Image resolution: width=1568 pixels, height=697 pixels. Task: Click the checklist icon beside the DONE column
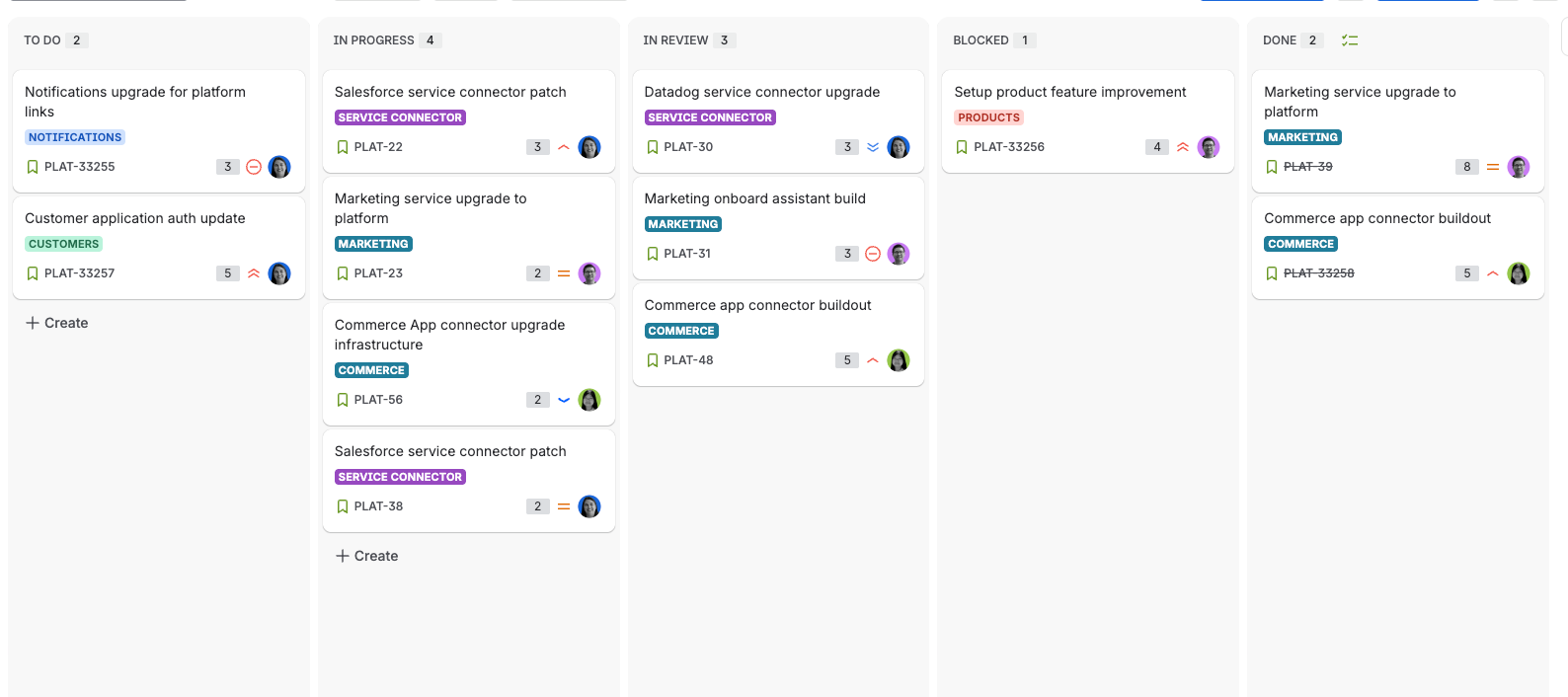[1350, 40]
